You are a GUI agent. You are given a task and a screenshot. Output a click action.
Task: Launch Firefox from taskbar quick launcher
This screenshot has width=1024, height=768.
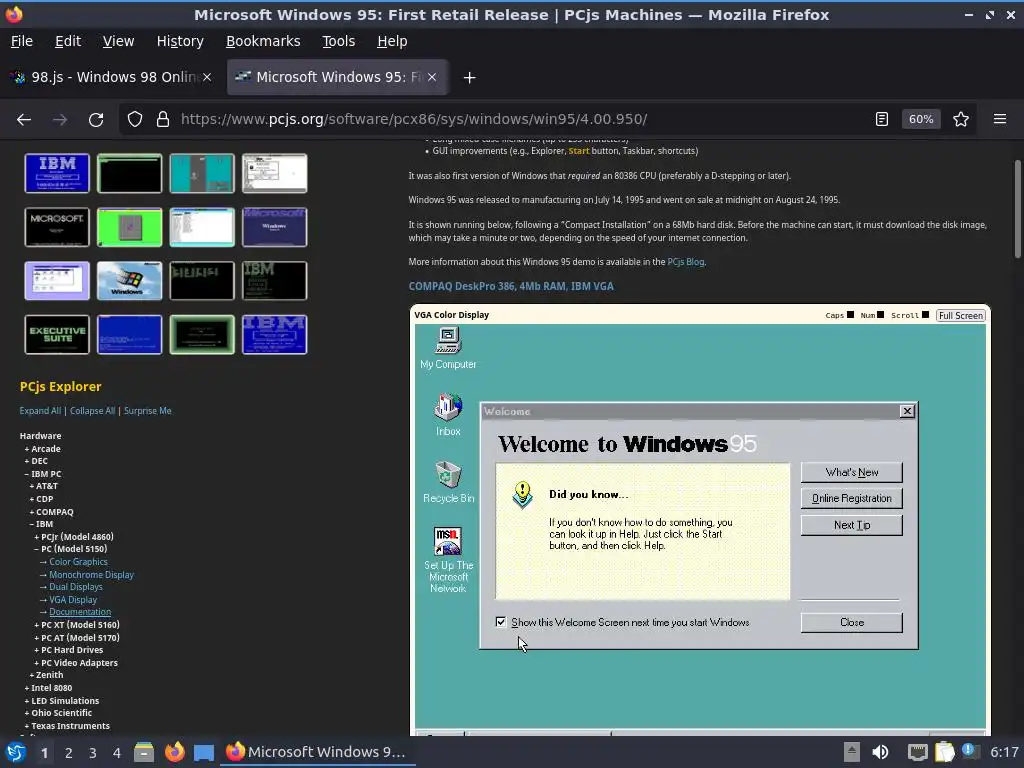click(174, 752)
